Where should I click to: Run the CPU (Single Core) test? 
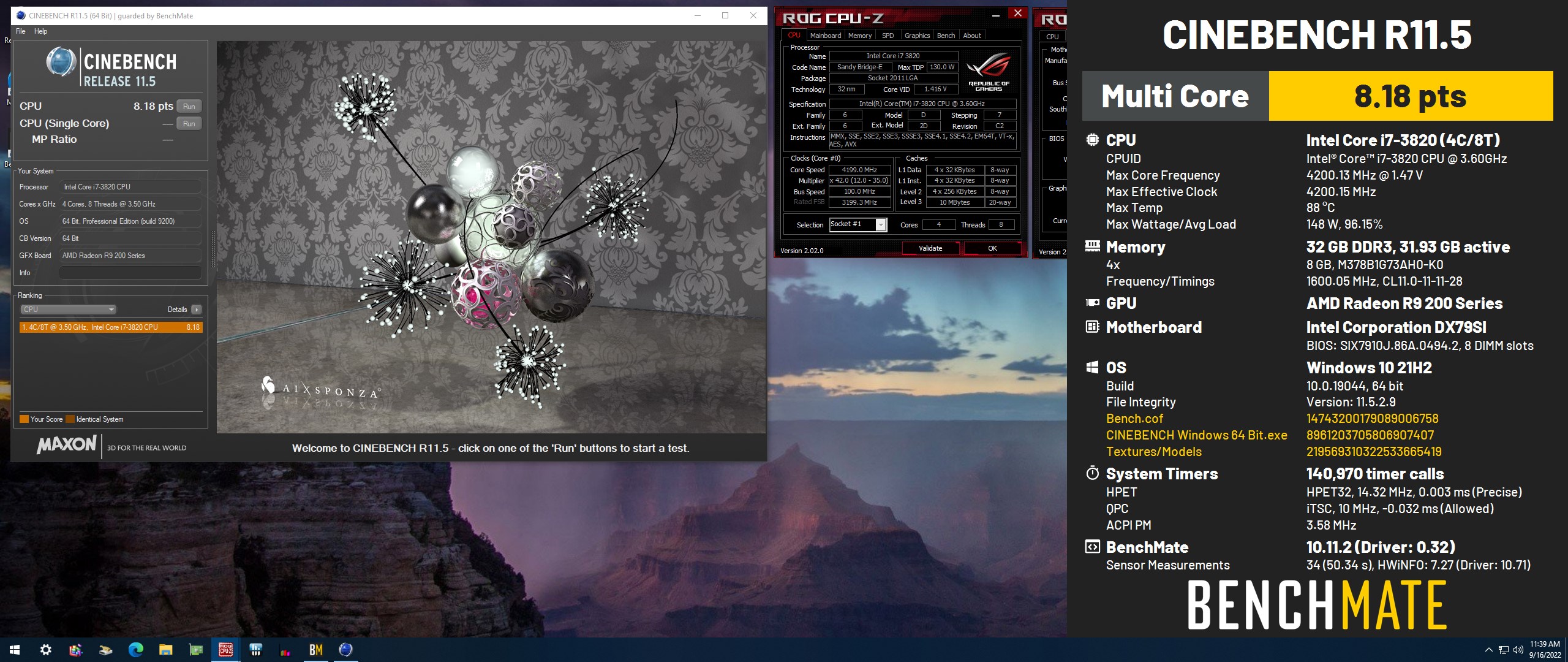pos(189,123)
